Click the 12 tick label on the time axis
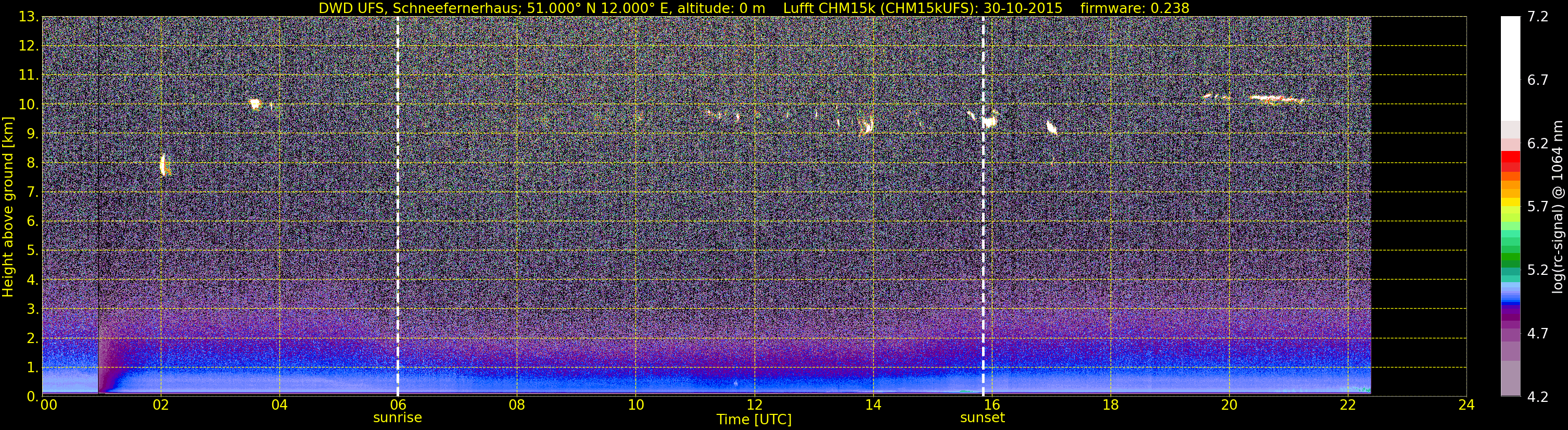Screen dimensions: 1568x430 (754, 405)
